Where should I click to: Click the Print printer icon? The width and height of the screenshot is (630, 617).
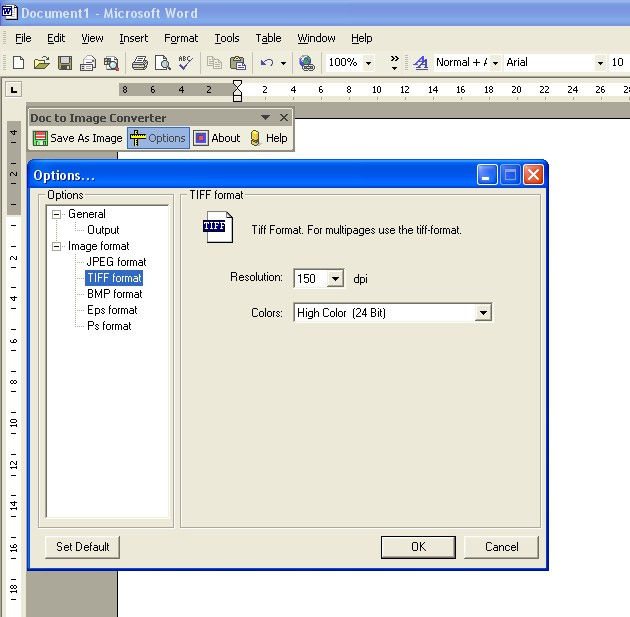click(139, 63)
